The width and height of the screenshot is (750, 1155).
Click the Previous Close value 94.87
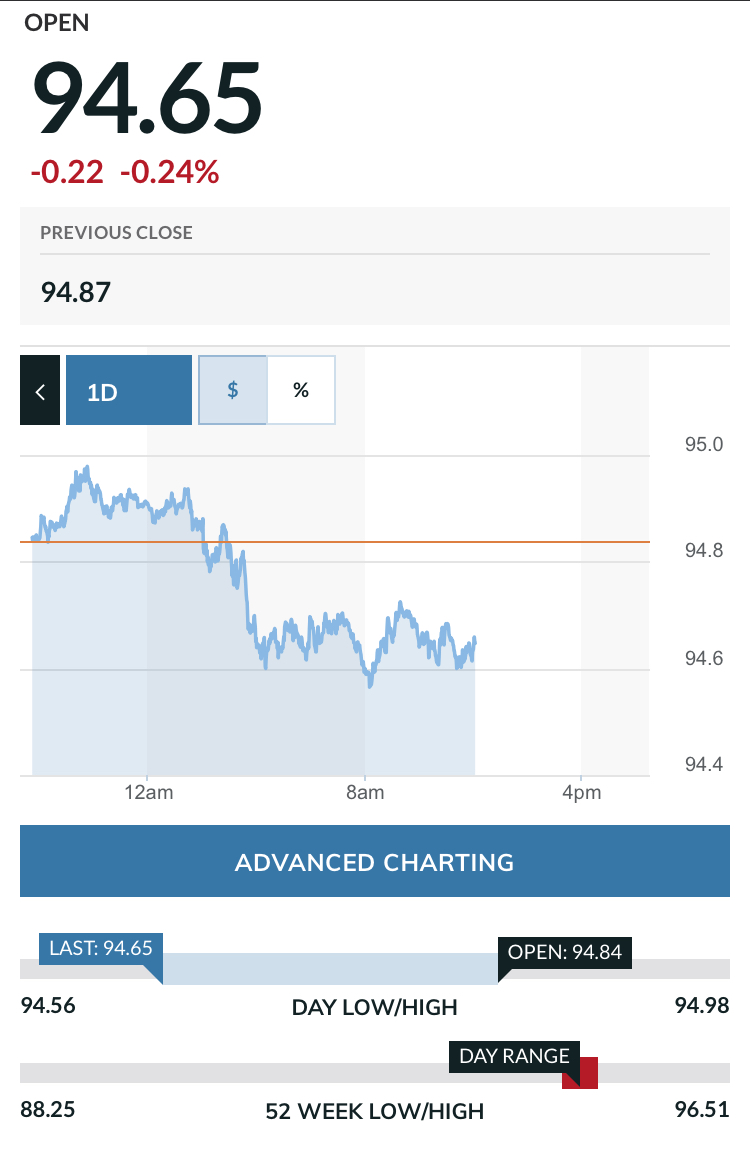[76, 292]
